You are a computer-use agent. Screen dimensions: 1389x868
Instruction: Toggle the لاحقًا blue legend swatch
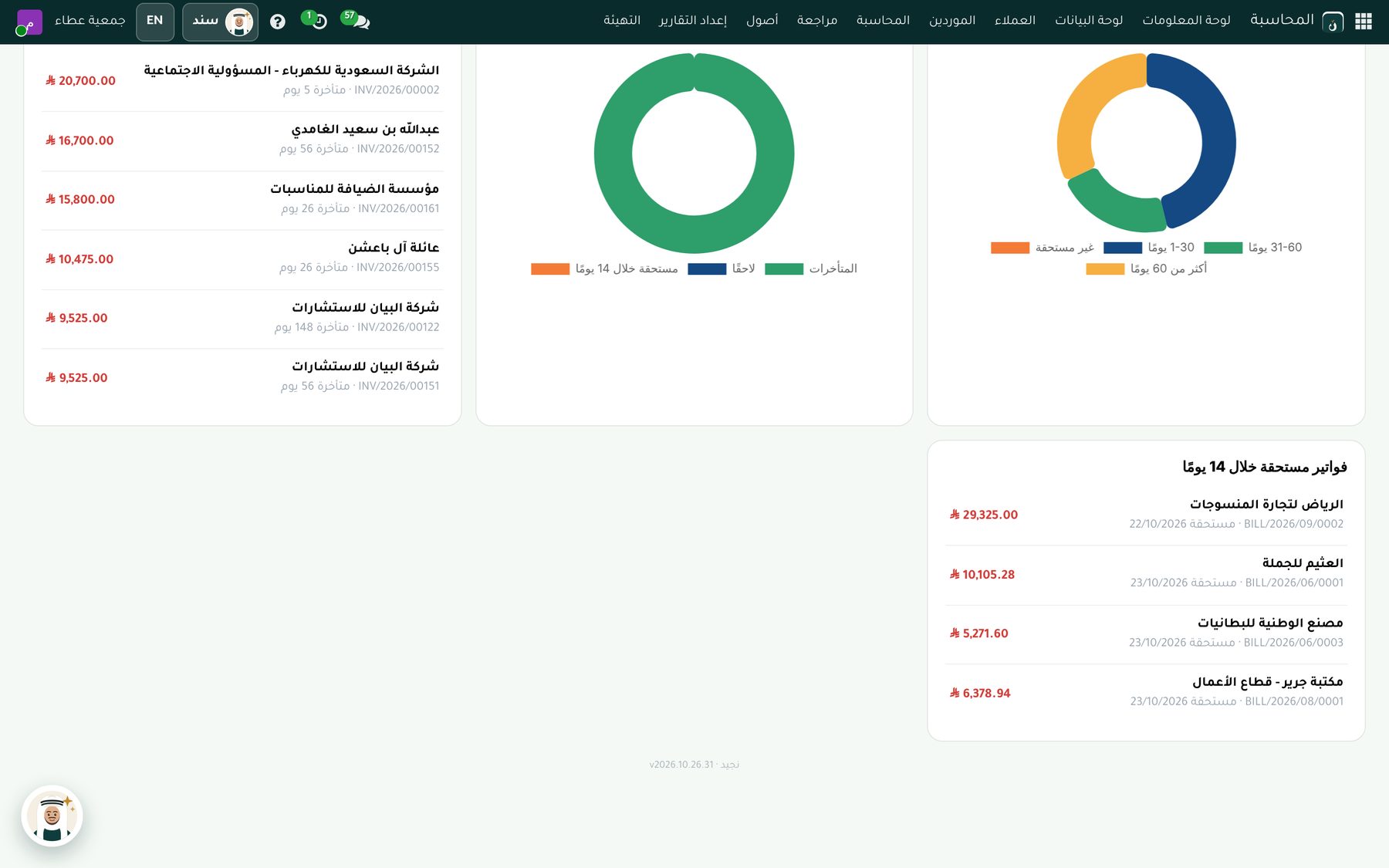coord(707,269)
